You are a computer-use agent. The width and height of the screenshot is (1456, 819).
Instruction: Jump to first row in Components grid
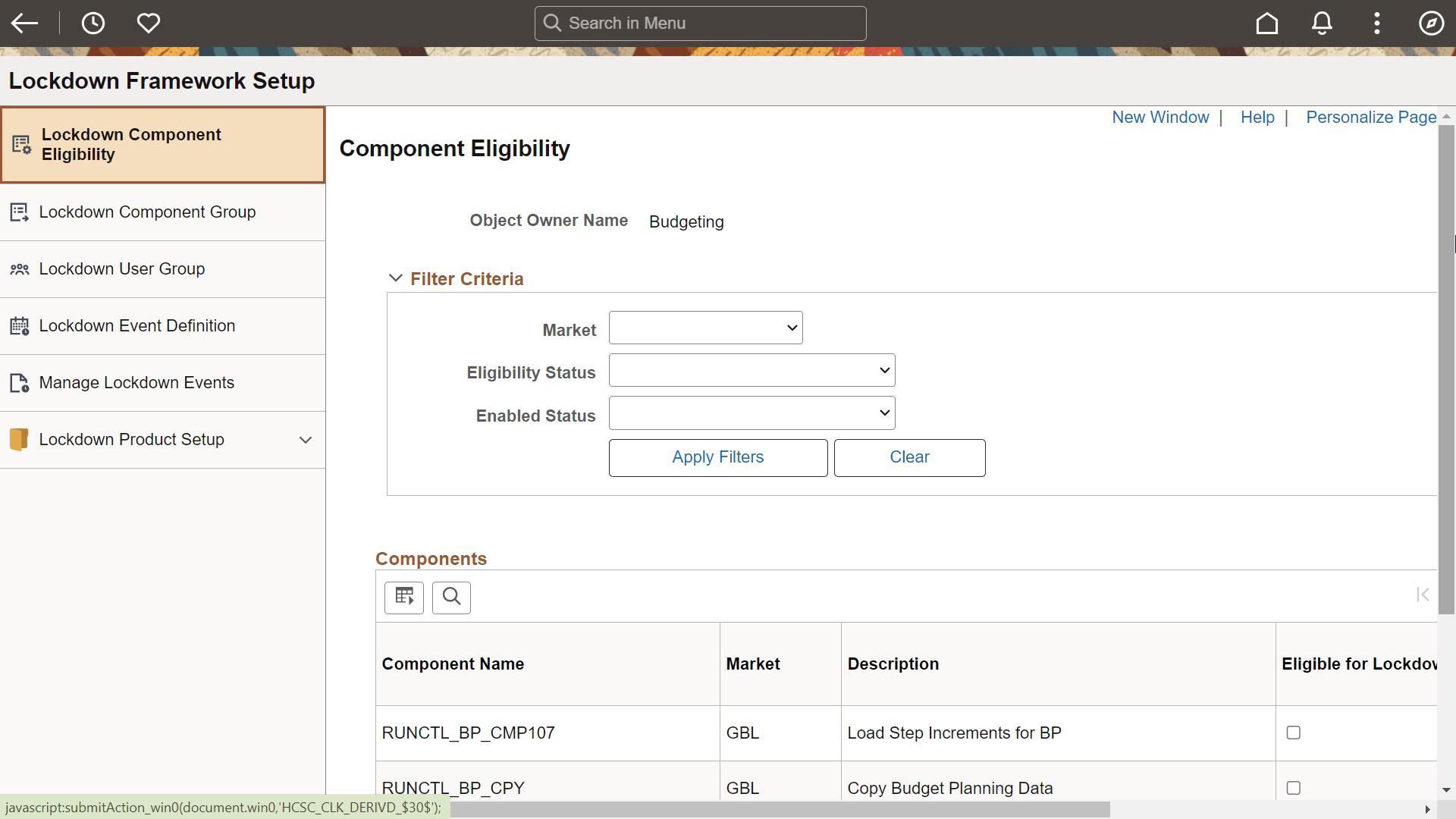pos(1423,595)
